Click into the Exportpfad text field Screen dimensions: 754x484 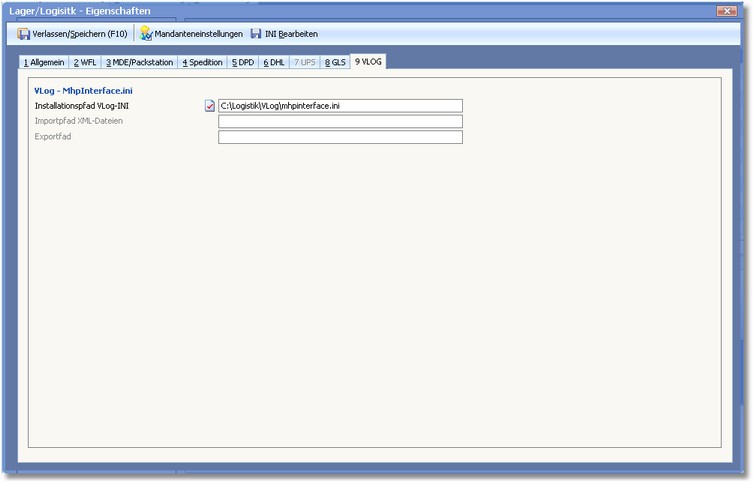click(x=340, y=137)
